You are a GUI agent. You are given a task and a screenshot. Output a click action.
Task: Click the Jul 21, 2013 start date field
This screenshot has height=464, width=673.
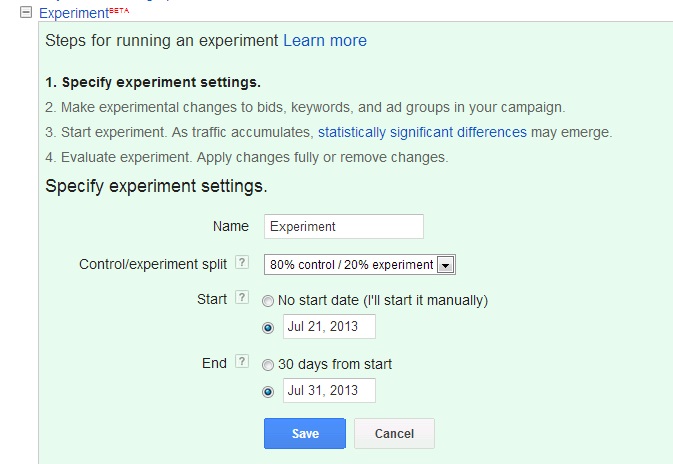point(329,327)
